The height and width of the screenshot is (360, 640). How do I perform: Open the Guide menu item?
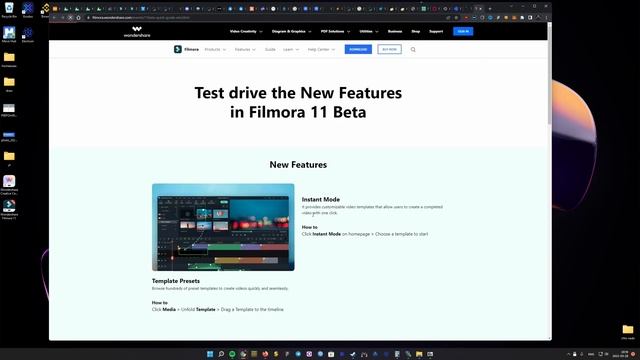click(270, 49)
